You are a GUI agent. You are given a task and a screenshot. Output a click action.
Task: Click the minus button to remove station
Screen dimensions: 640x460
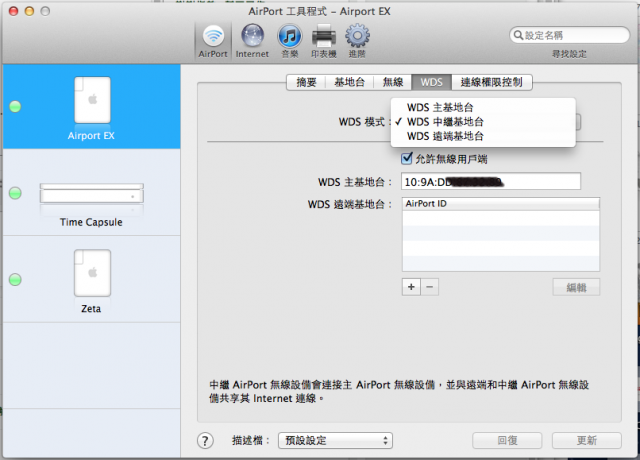click(x=429, y=287)
